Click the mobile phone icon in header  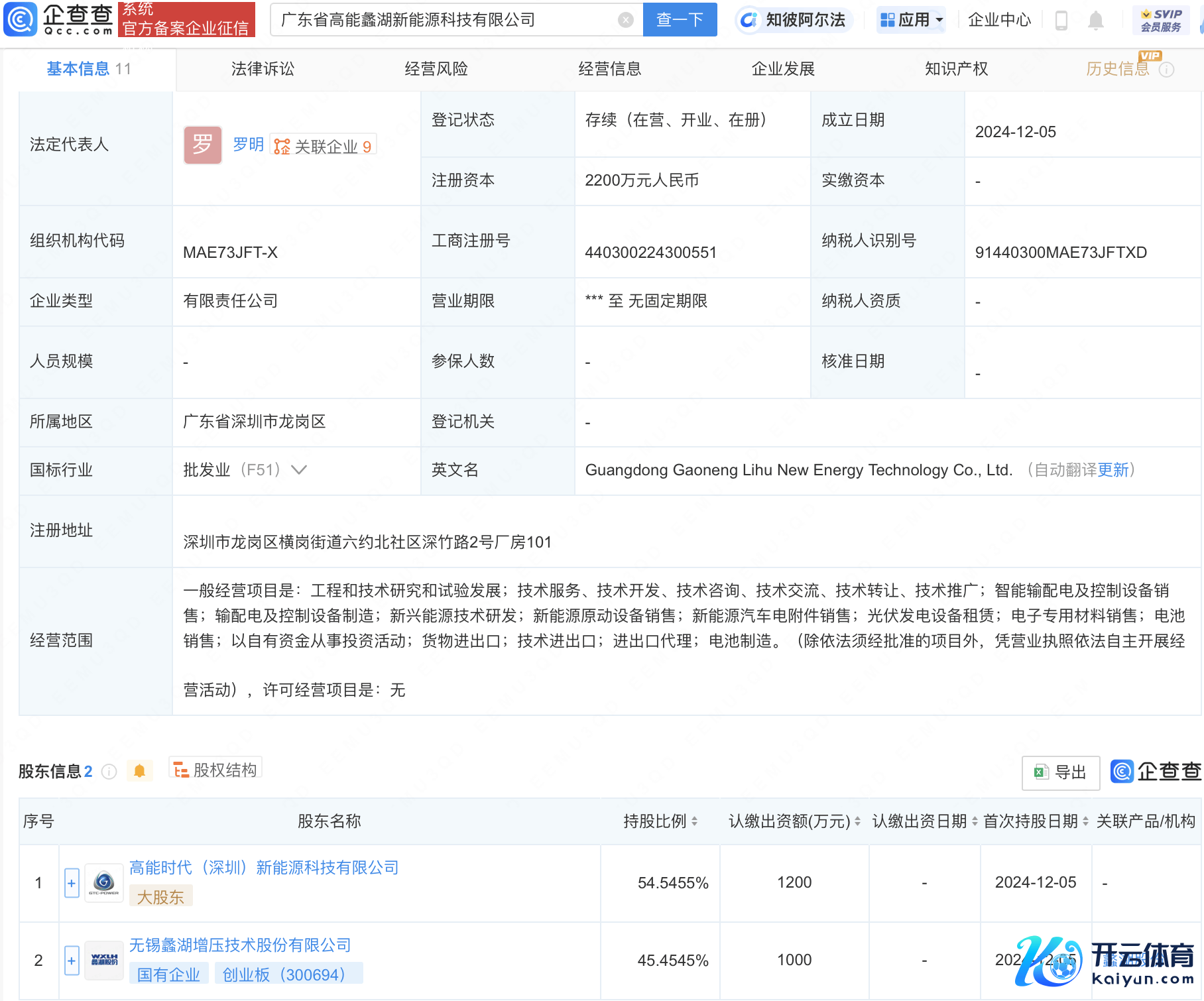coord(1061,21)
